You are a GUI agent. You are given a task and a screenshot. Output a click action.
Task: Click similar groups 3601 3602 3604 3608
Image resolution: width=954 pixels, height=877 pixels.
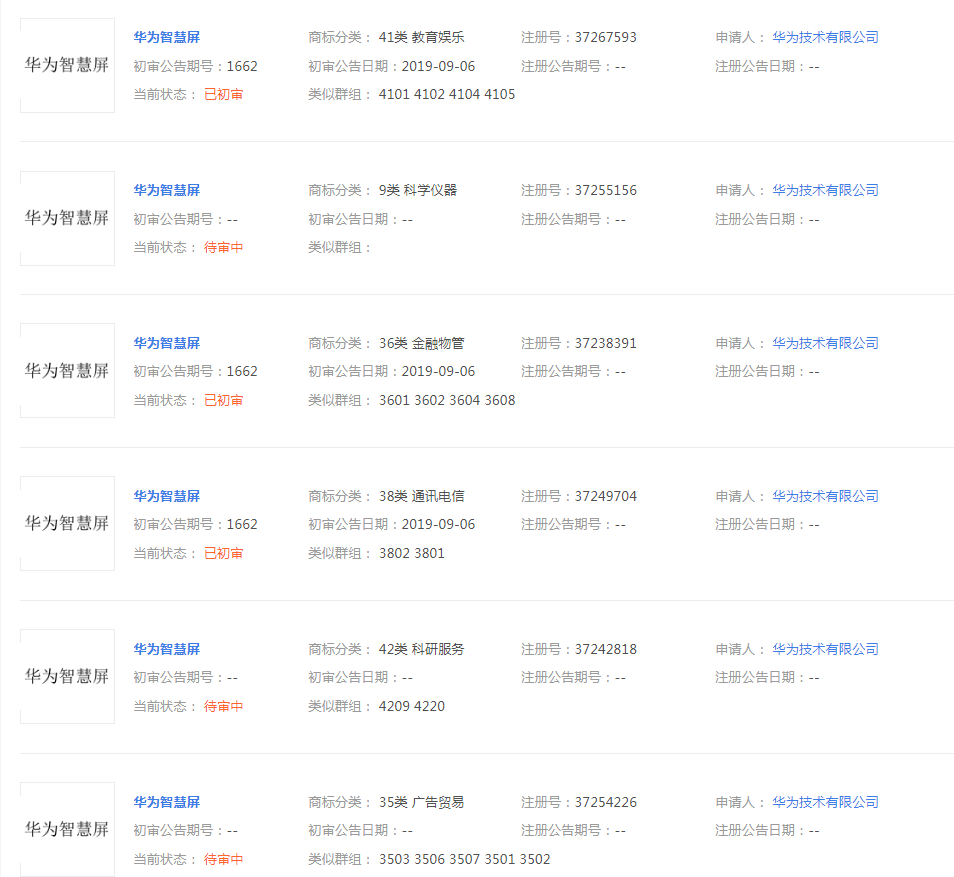click(x=447, y=400)
